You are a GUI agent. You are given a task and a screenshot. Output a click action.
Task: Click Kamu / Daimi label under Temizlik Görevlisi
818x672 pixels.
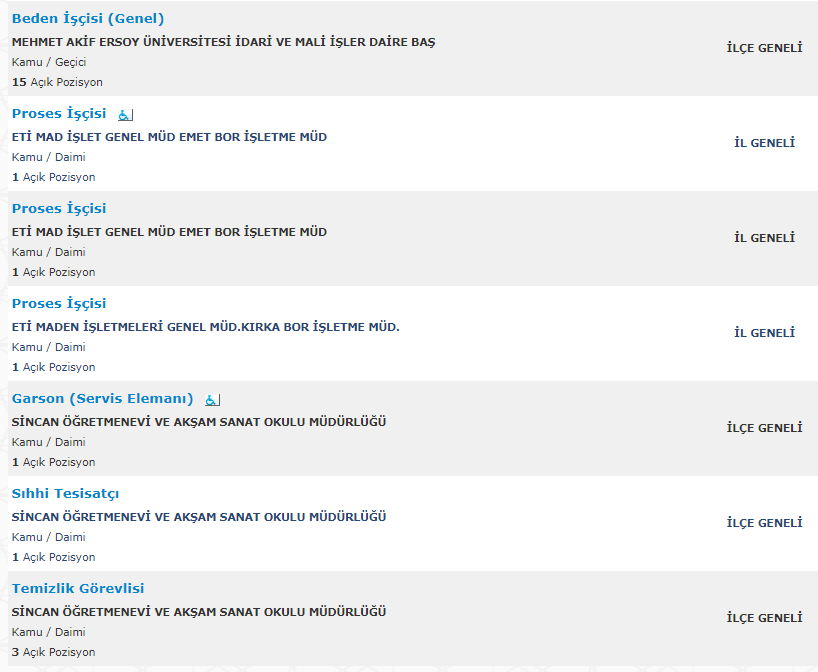coord(49,632)
